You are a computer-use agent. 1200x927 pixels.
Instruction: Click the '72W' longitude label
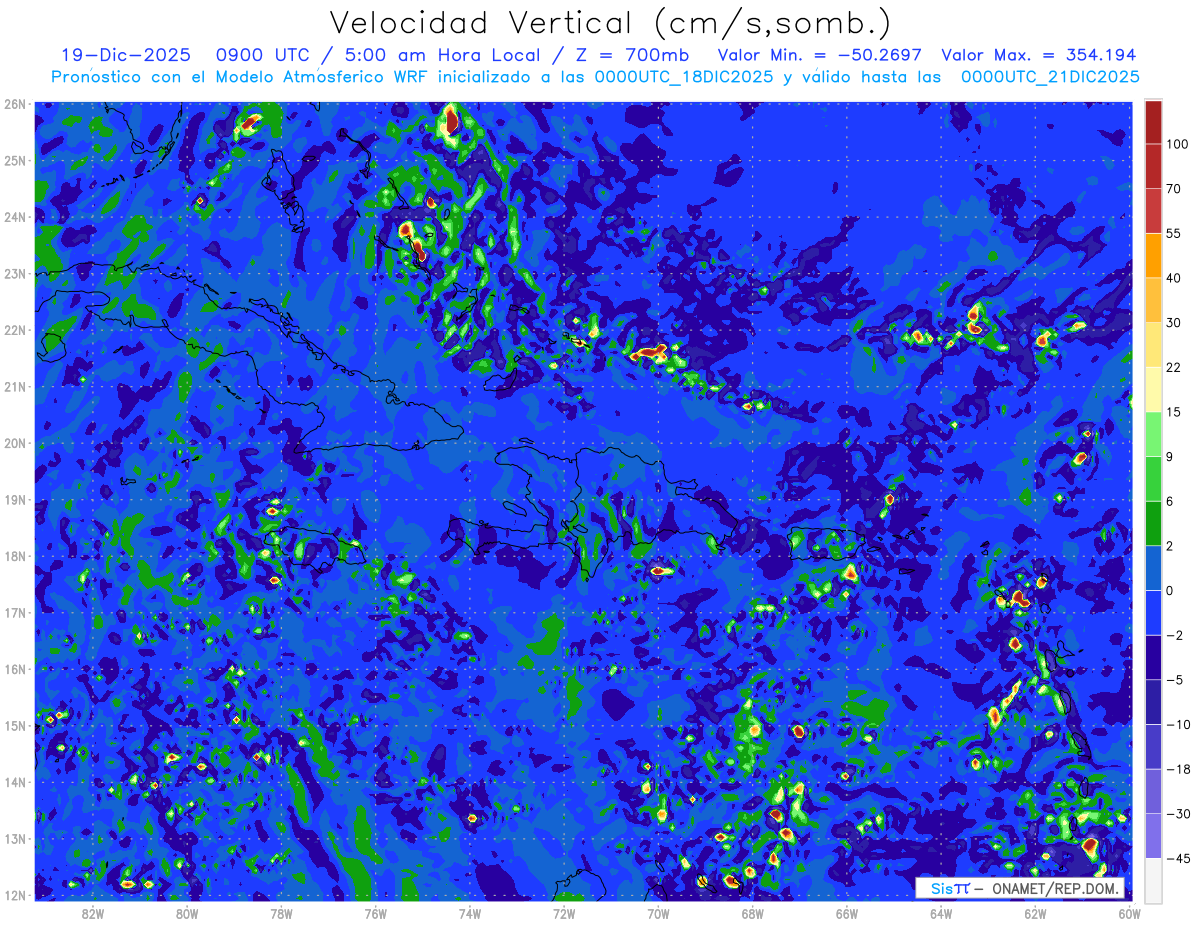tap(564, 913)
